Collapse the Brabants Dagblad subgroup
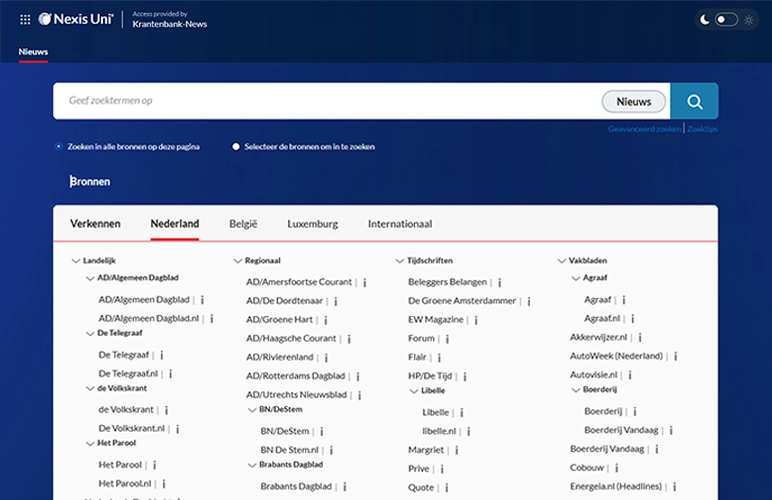 click(x=252, y=465)
